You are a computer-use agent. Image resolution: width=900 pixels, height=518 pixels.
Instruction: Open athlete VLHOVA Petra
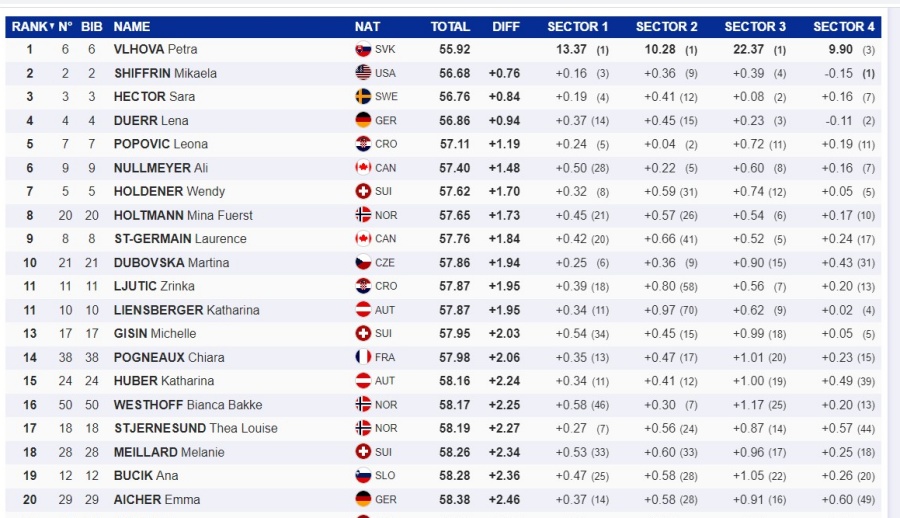pyautogui.click(x=156, y=49)
